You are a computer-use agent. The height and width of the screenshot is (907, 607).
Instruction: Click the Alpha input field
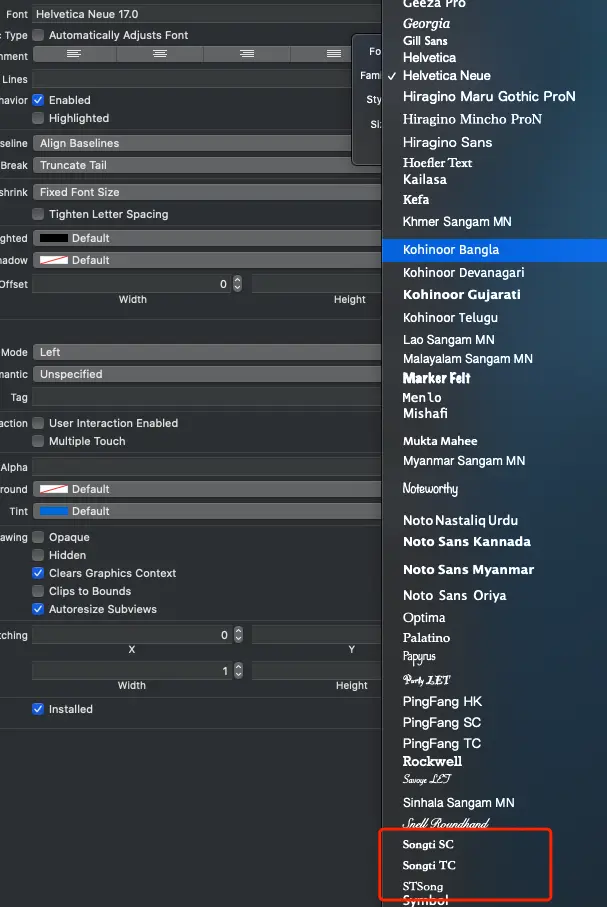click(x=207, y=467)
